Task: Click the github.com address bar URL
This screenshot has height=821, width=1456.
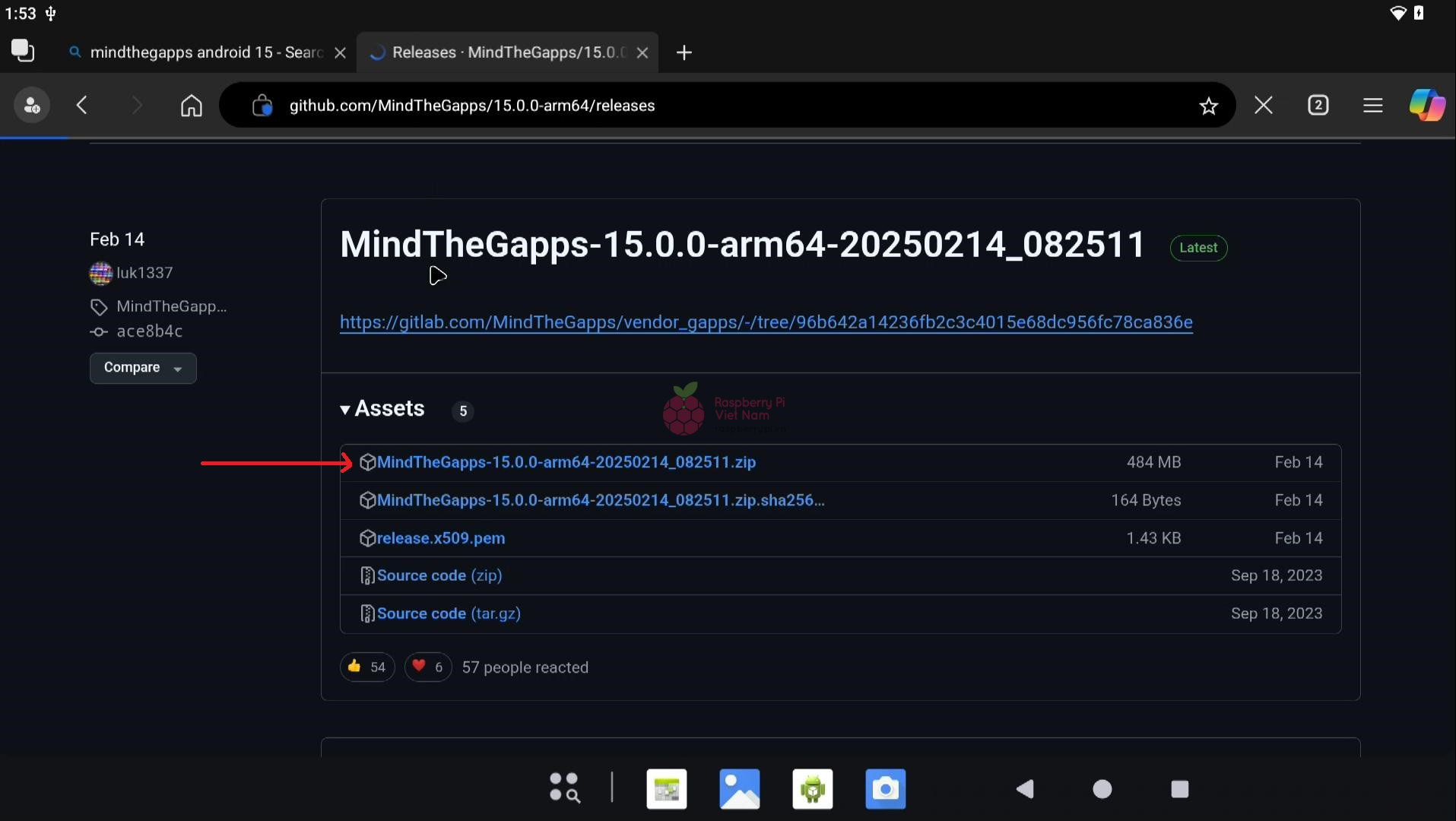Action: 472,106
